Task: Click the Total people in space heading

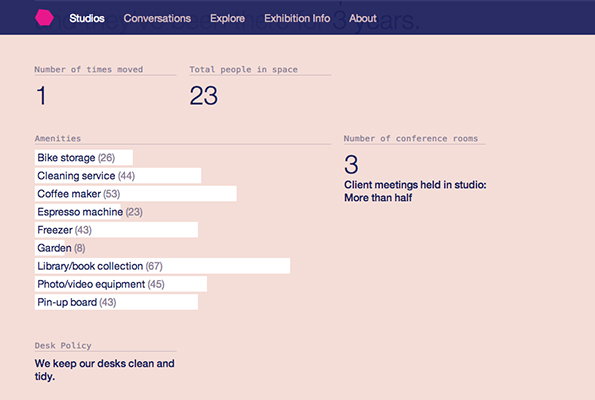Action: 243,69
